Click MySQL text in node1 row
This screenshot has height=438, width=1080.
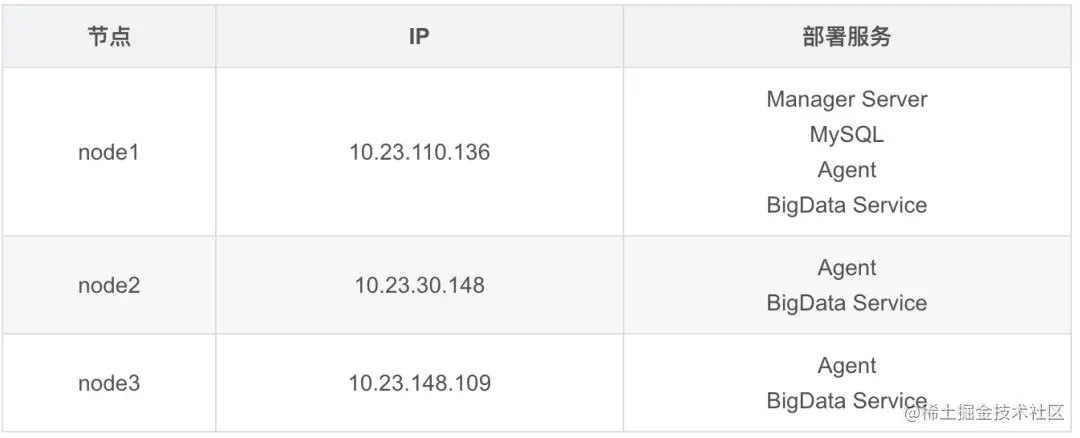(846, 134)
